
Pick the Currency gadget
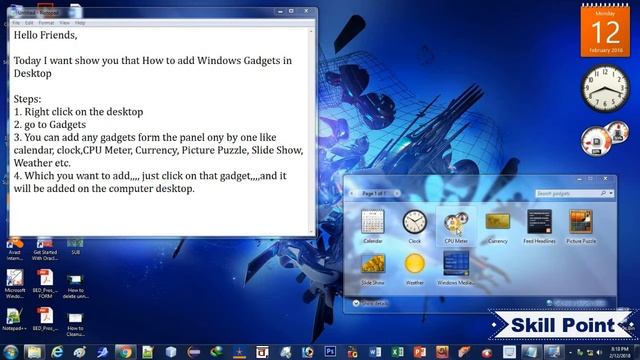click(498, 227)
